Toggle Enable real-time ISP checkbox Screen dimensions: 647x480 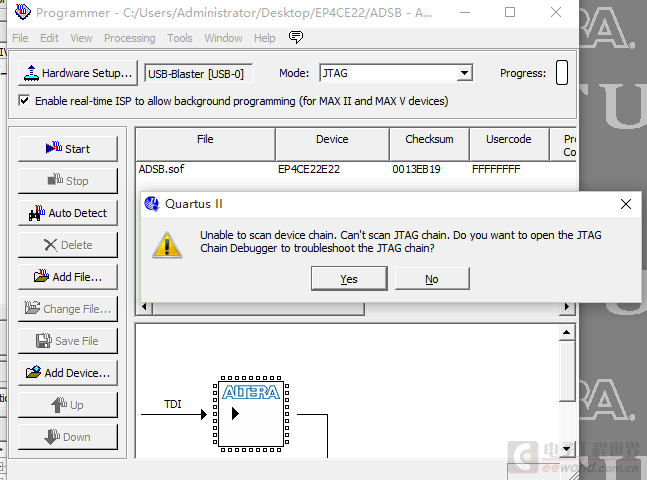(x=24, y=100)
